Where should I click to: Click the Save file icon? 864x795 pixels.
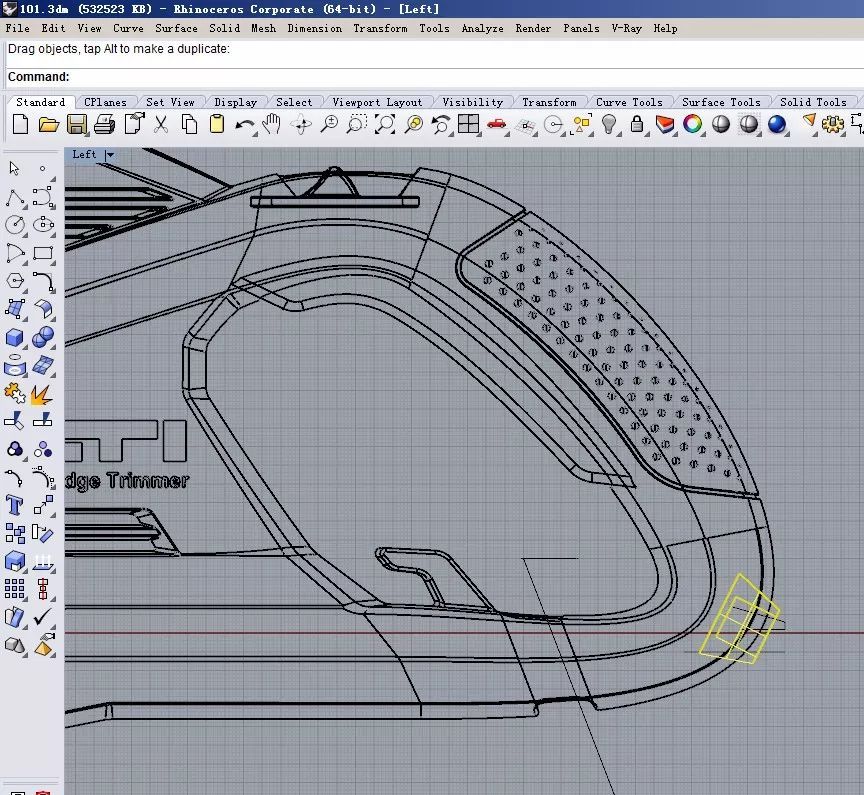tap(77, 125)
